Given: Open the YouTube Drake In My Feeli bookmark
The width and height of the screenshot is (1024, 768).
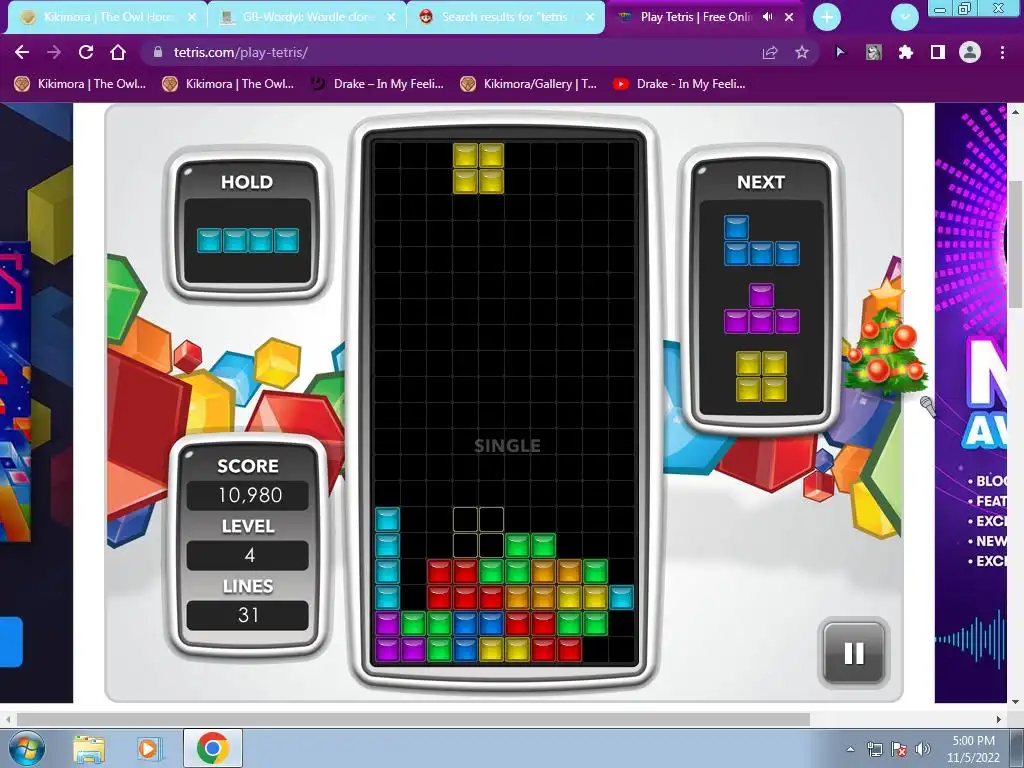Looking at the screenshot, I should [680, 84].
